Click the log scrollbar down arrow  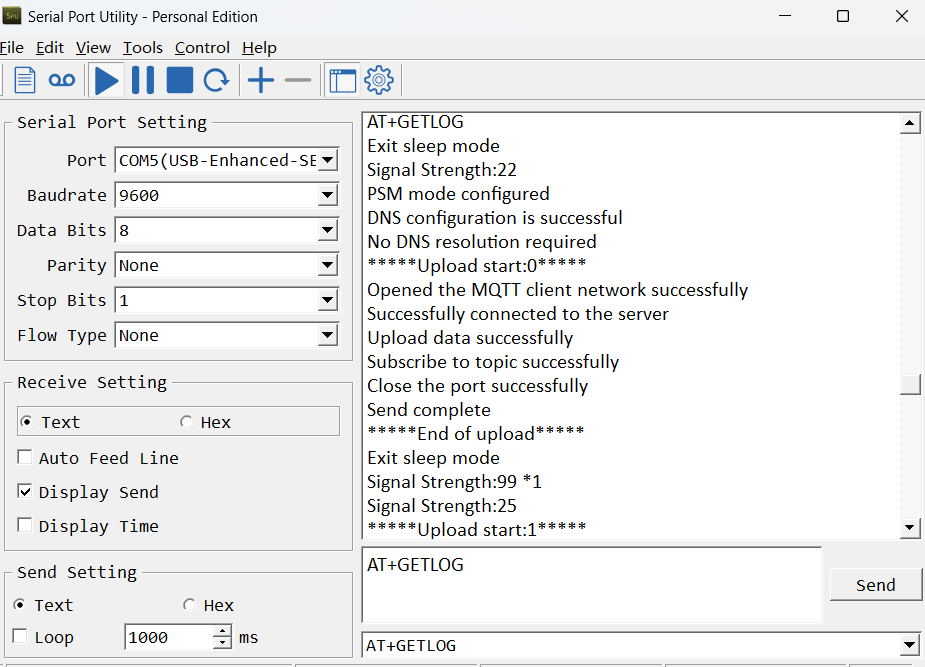point(910,528)
